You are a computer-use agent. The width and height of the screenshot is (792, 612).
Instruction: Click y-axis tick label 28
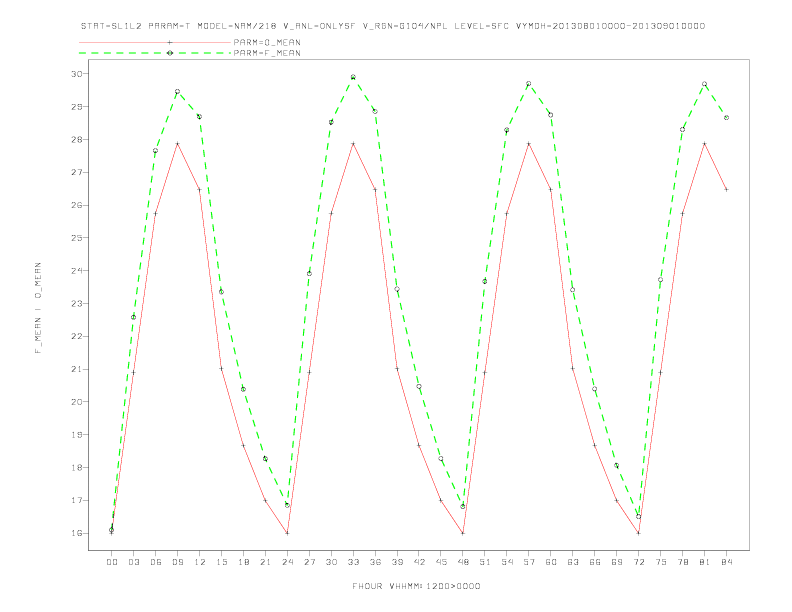coord(77,139)
